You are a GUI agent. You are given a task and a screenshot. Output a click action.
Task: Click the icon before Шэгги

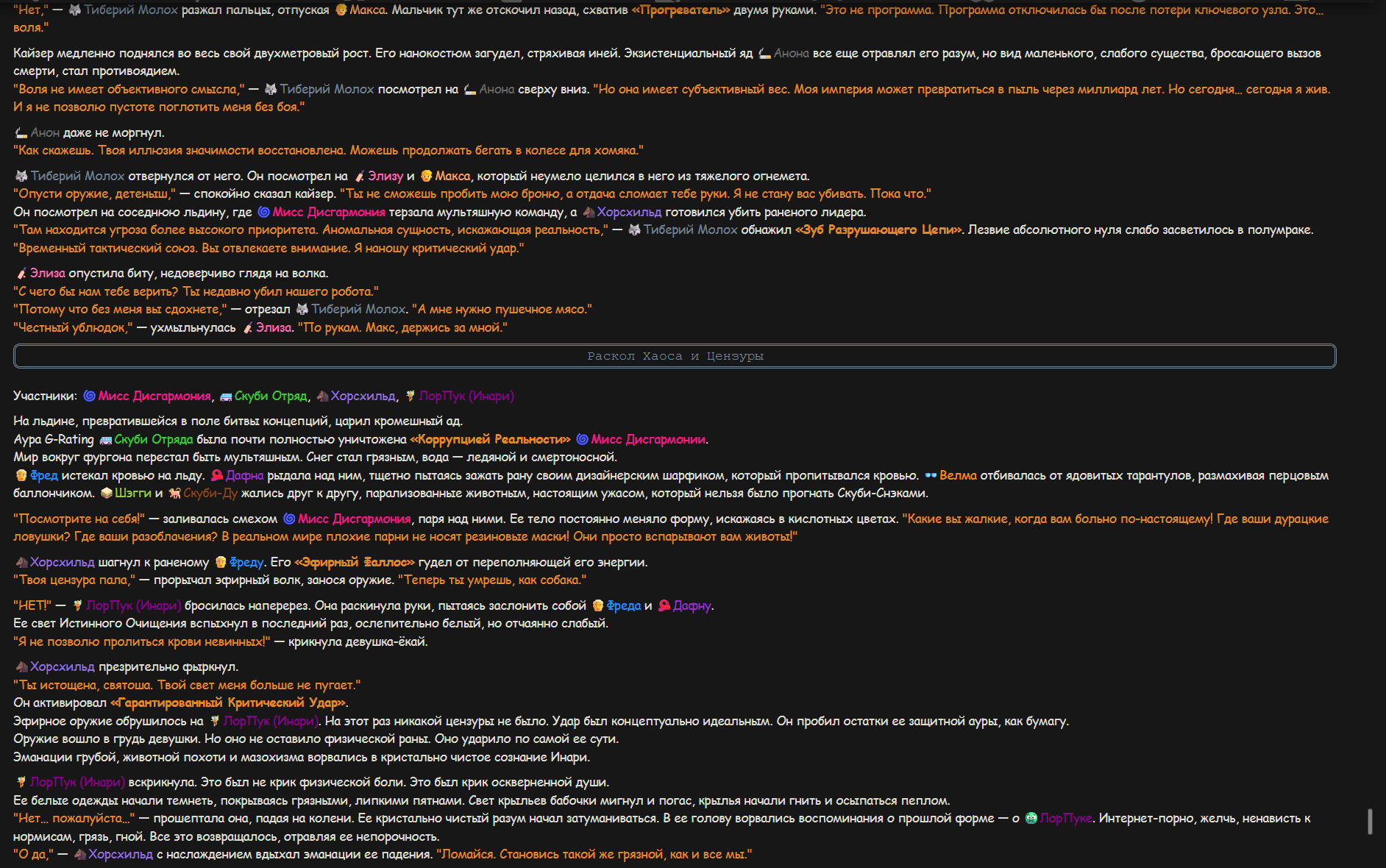(107, 494)
